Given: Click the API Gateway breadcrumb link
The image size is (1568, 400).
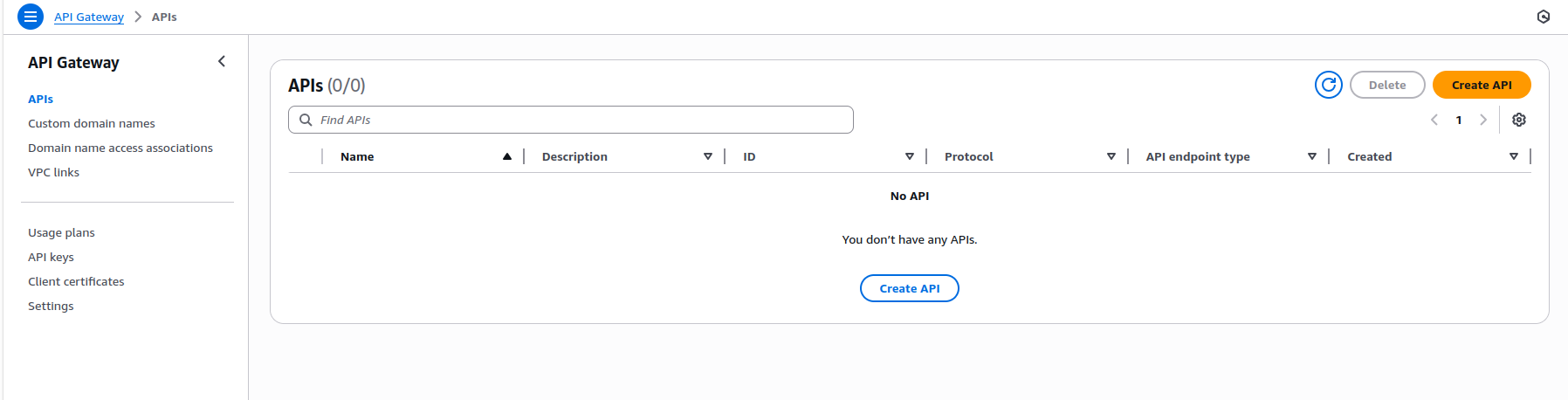Looking at the screenshot, I should click(89, 17).
